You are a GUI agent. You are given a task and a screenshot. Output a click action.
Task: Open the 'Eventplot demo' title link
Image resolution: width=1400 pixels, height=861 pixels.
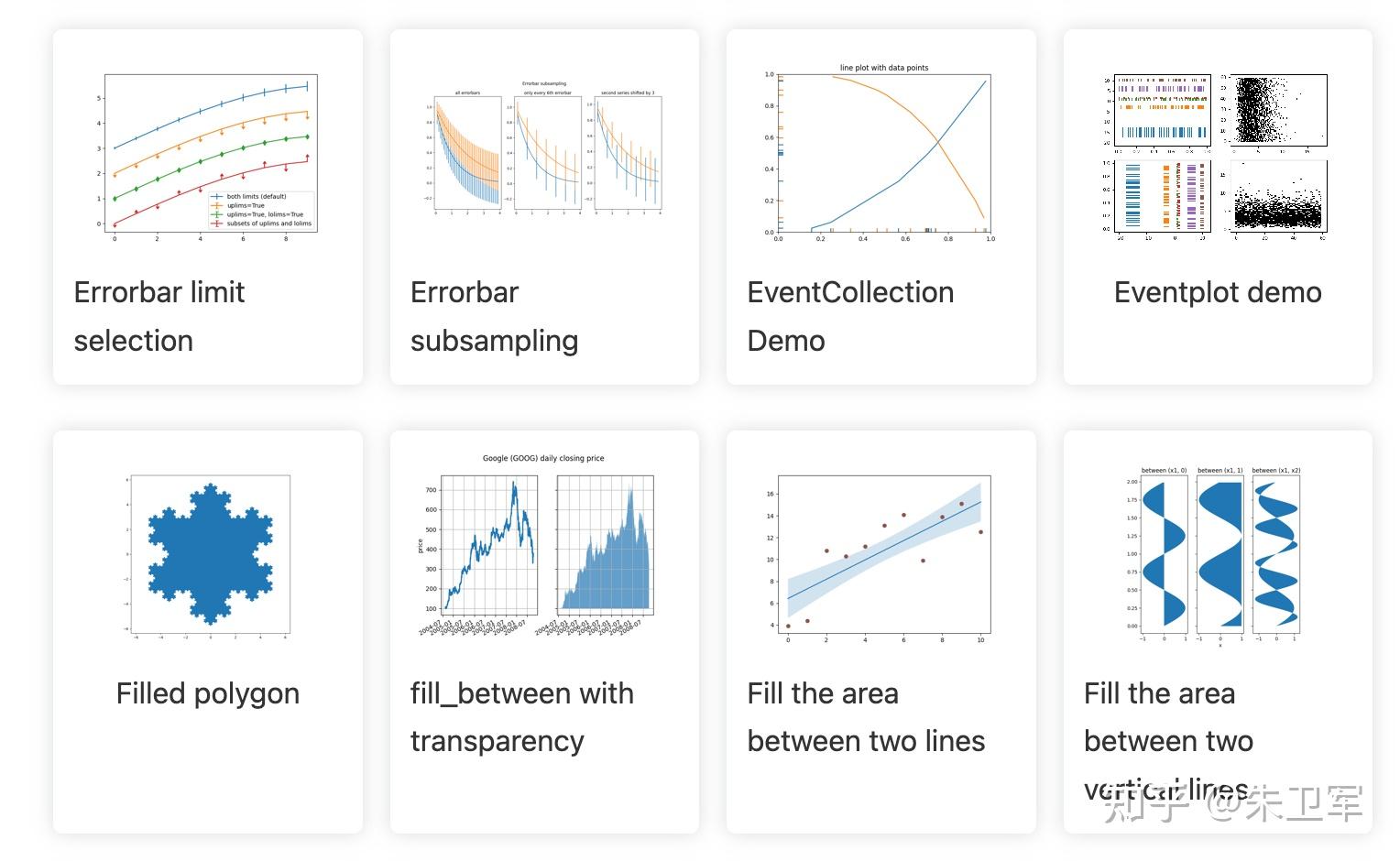click(1218, 292)
